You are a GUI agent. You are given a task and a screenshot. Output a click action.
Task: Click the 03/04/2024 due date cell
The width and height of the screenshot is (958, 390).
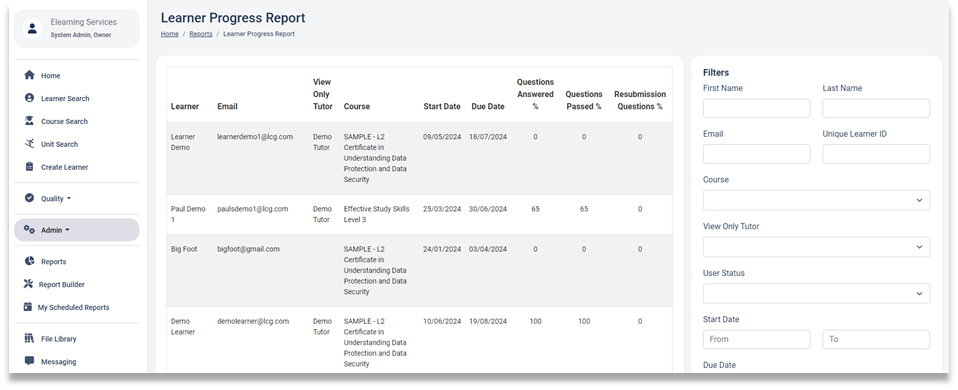coord(488,249)
